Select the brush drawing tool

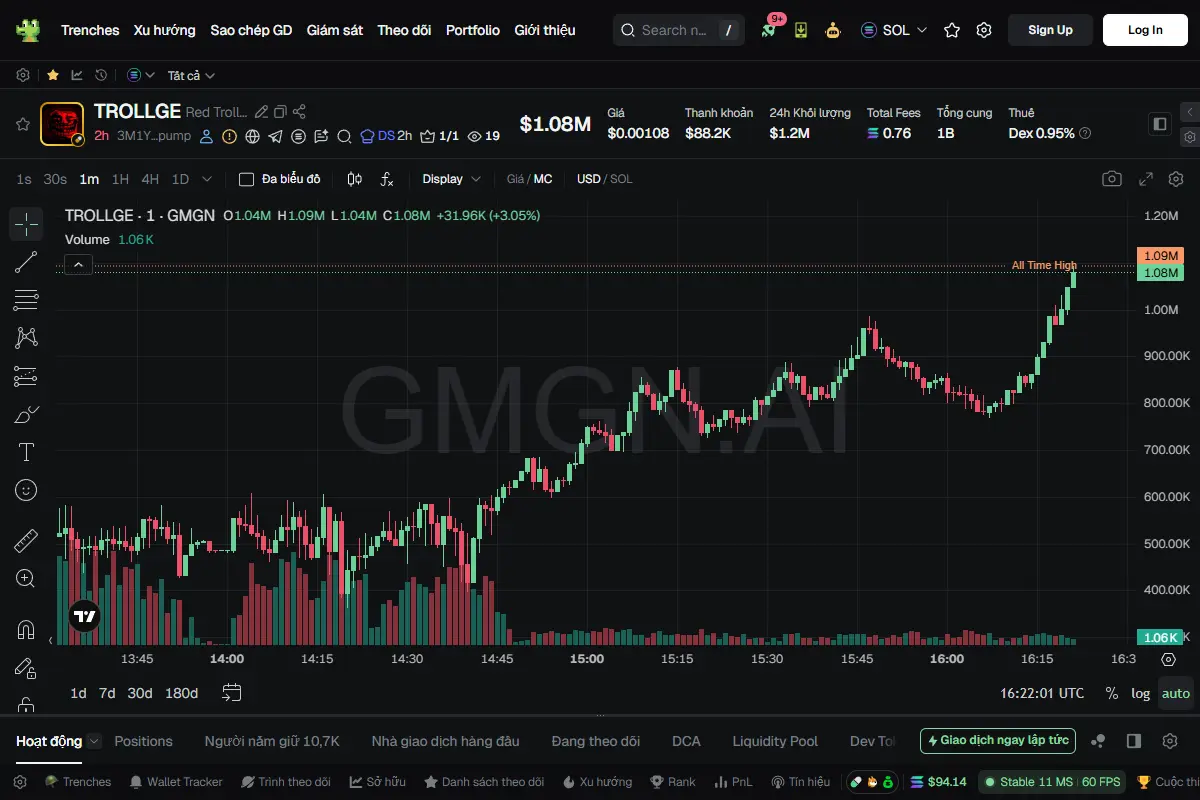[x=26, y=414]
